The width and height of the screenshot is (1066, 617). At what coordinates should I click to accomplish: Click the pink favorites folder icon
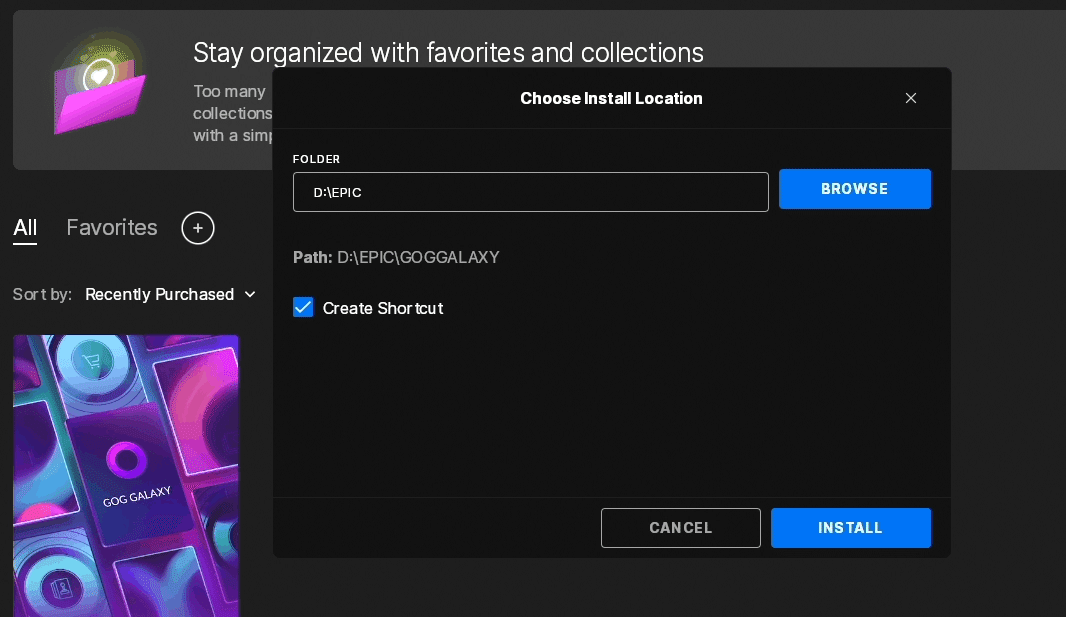99,83
